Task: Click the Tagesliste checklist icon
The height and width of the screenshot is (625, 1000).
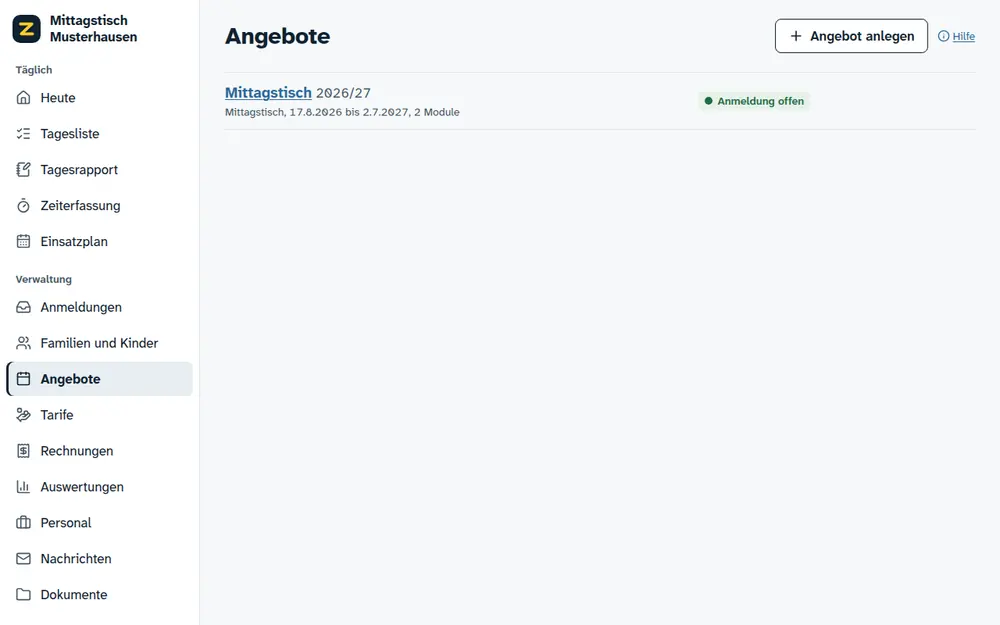Action: click(24, 133)
